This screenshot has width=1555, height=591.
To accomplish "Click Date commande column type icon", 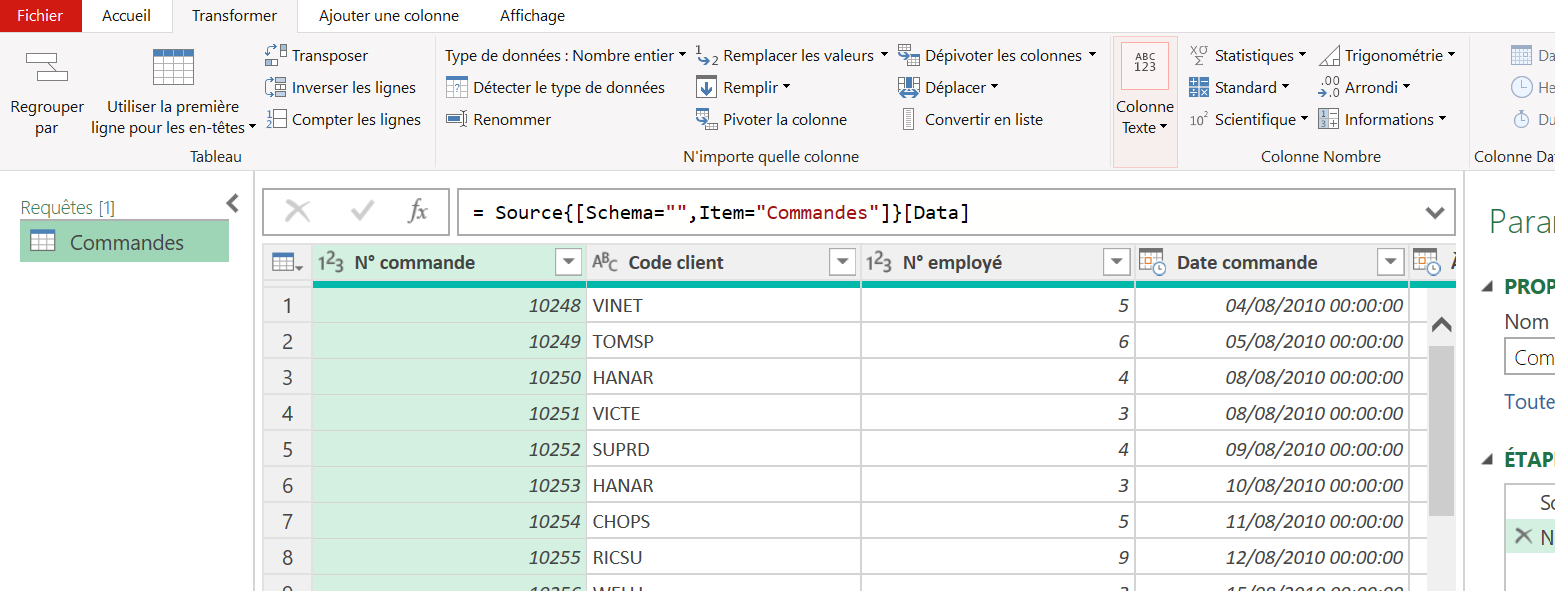I will (x=1153, y=262).
